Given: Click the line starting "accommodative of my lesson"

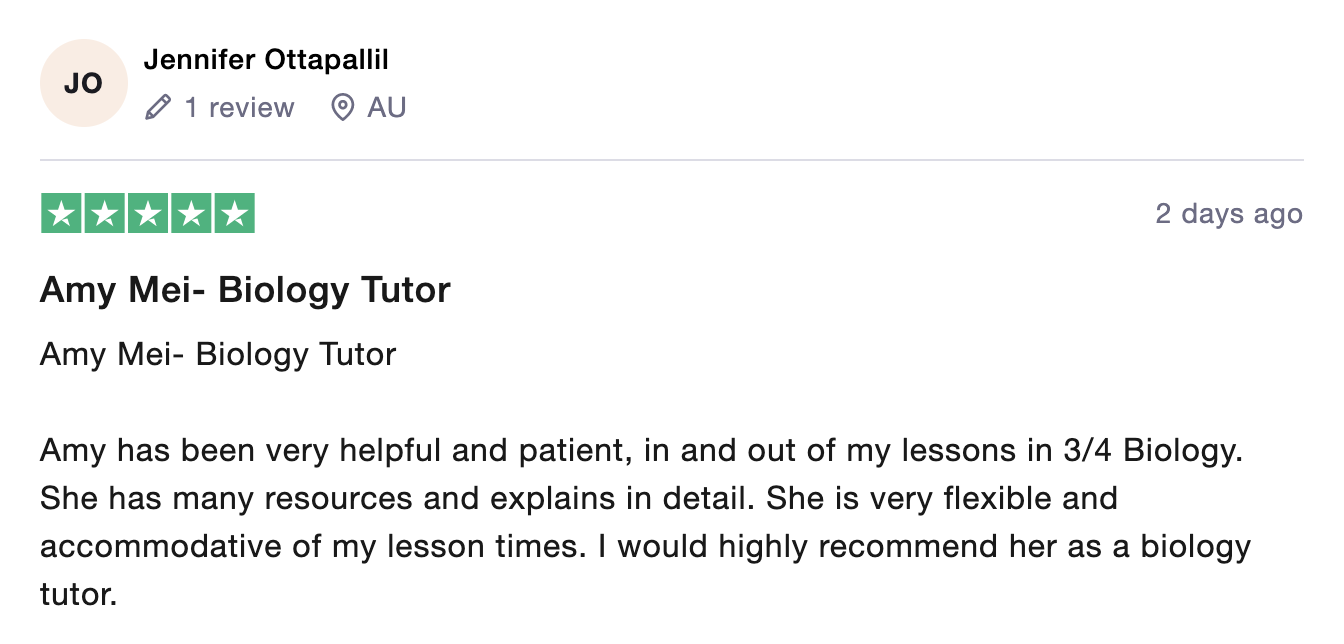Looking at the screenshot, I should (x=645, y=546).
